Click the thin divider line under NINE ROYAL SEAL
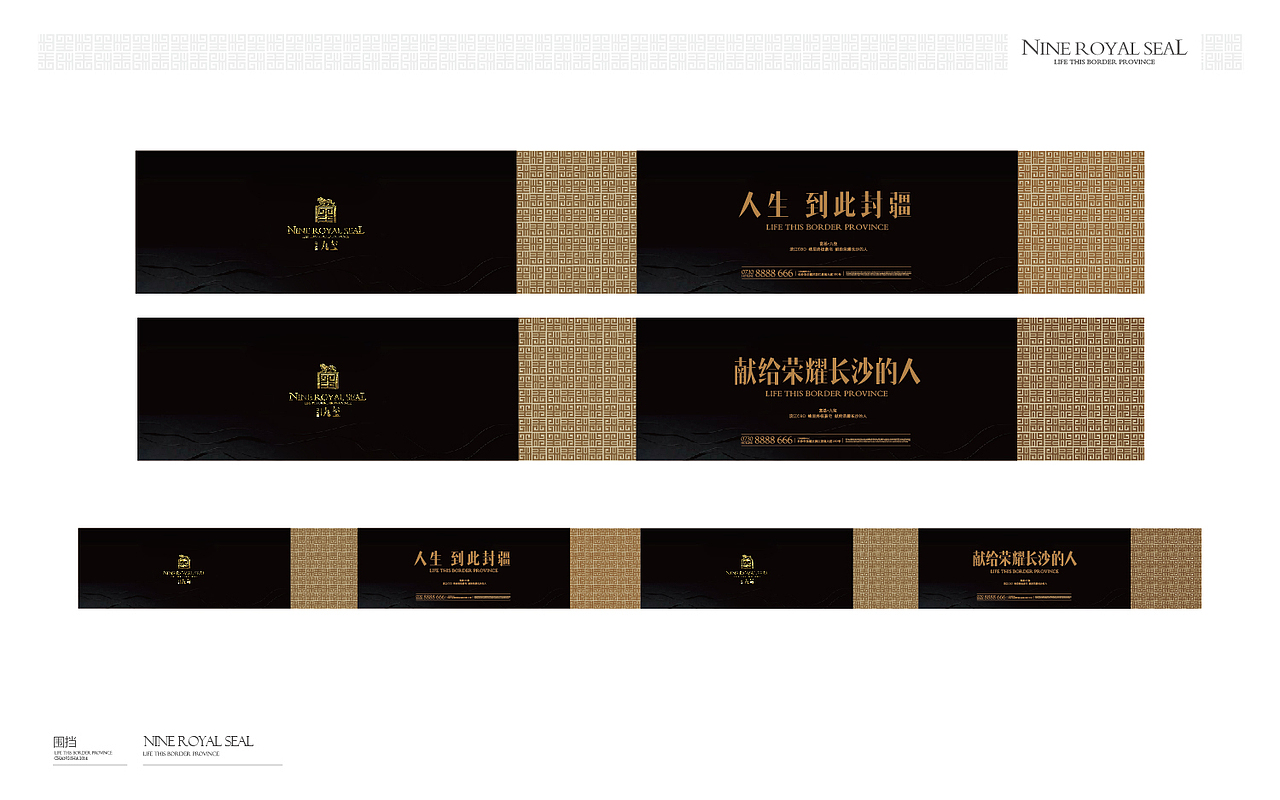The height and width of the screenshot is (800, 1280). pyautogui.click(x=212, y=762)
